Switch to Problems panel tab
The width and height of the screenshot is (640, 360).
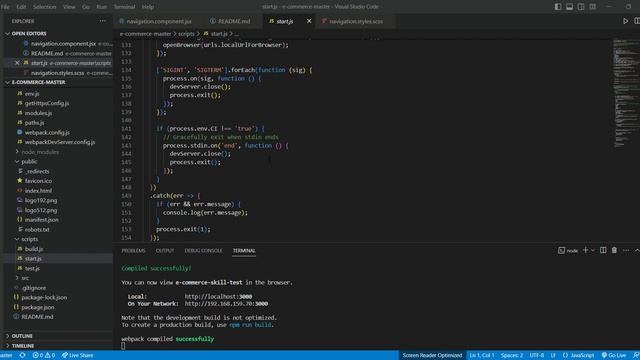[x=133, y=251]
